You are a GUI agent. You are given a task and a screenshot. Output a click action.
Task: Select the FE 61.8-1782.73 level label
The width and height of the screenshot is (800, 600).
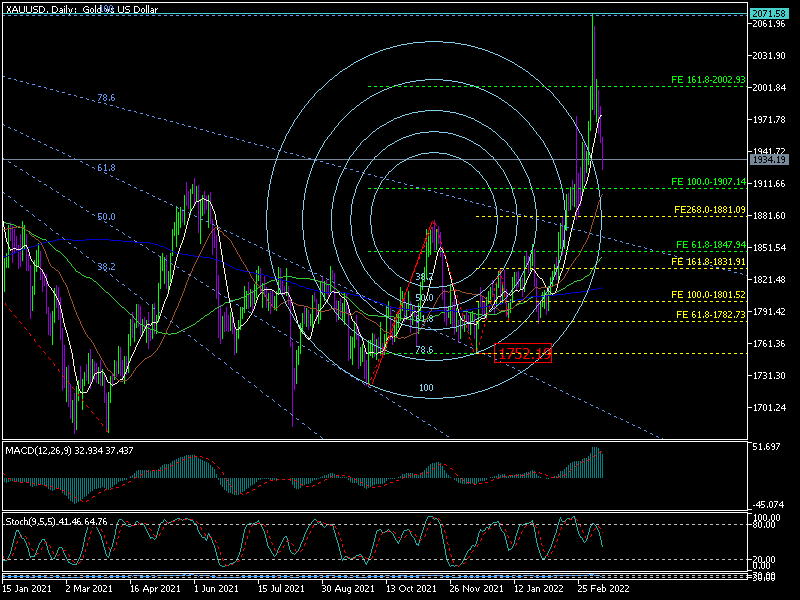(x=711, y=315)
